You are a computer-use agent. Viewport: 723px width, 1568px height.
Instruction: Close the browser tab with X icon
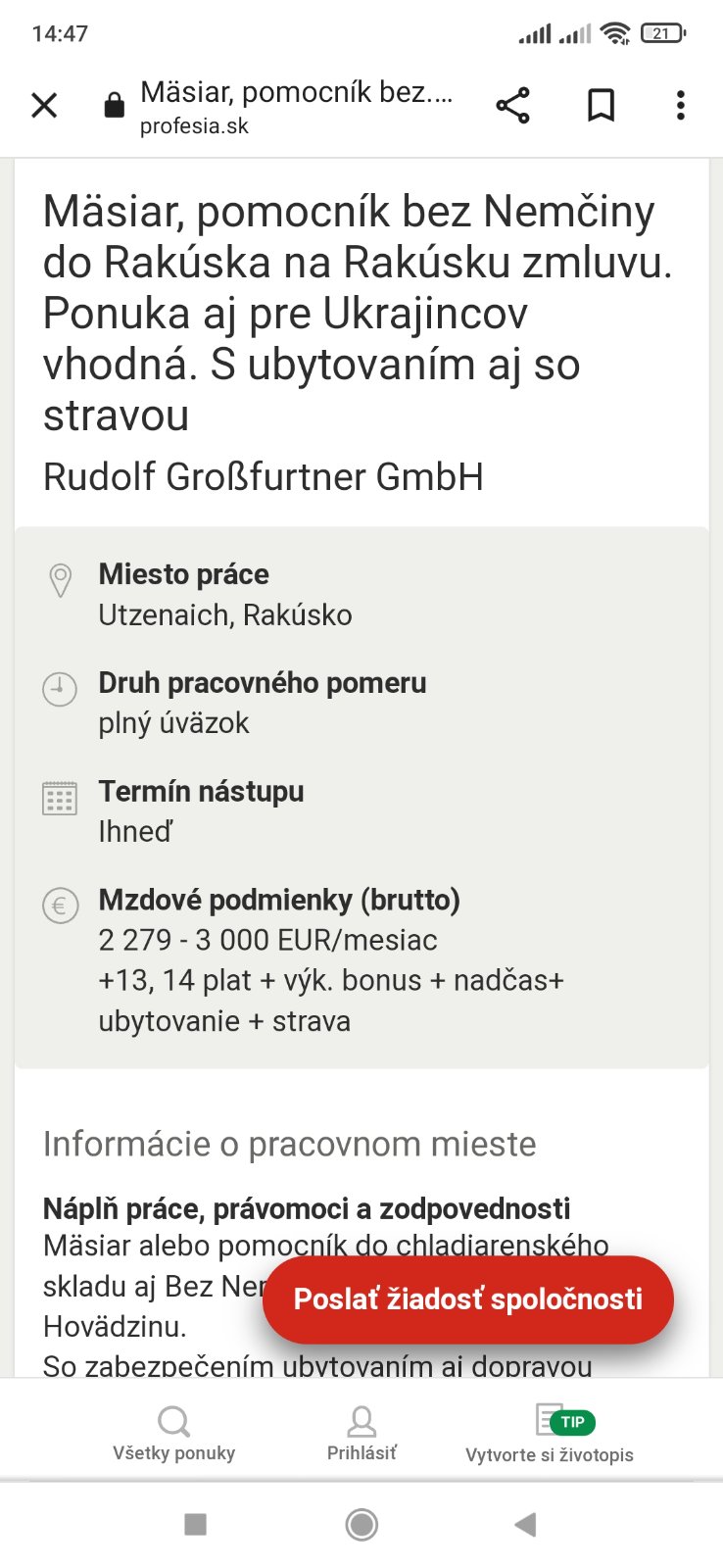[44, 105]
